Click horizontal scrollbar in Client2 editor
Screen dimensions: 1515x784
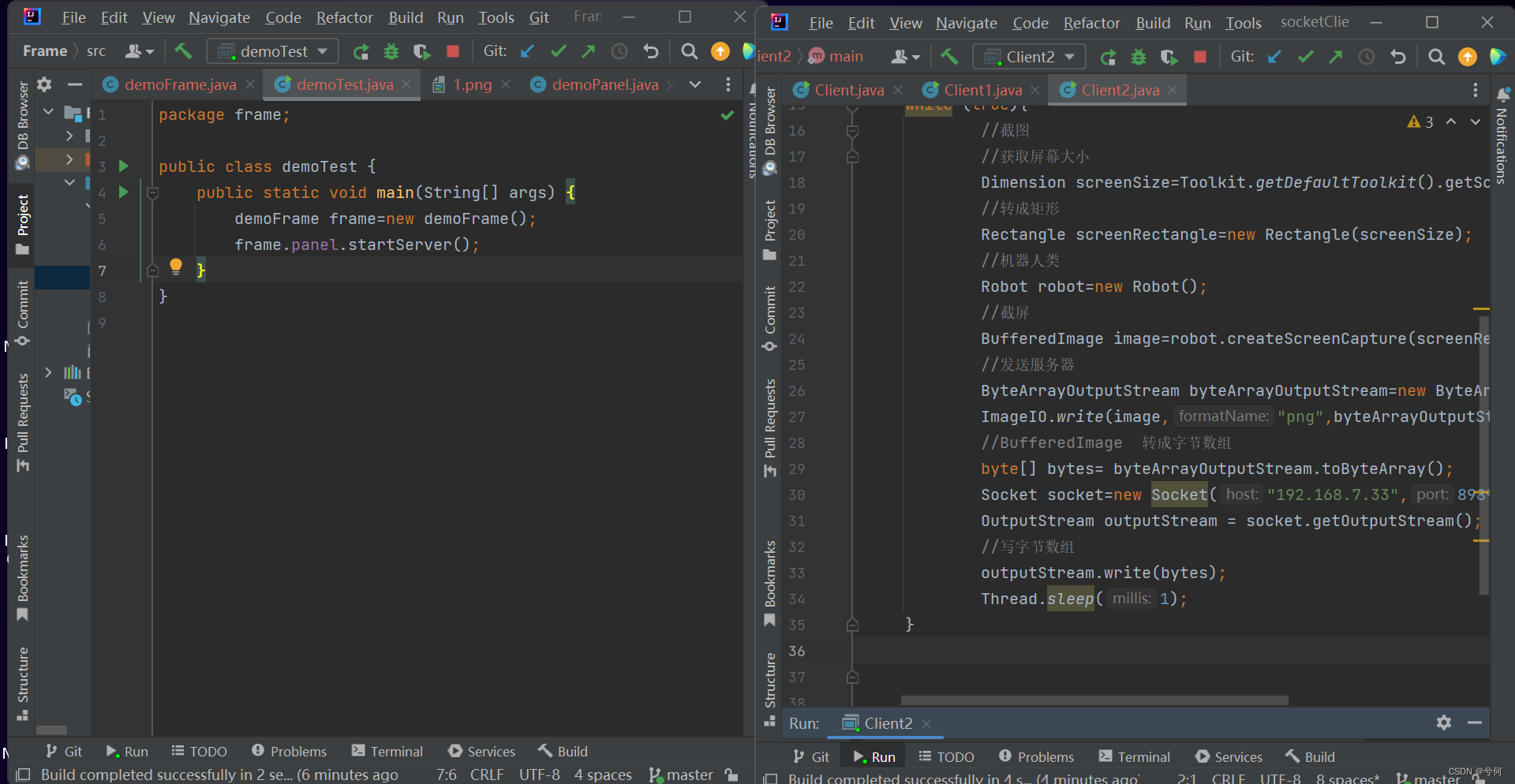click(1094, 700)
